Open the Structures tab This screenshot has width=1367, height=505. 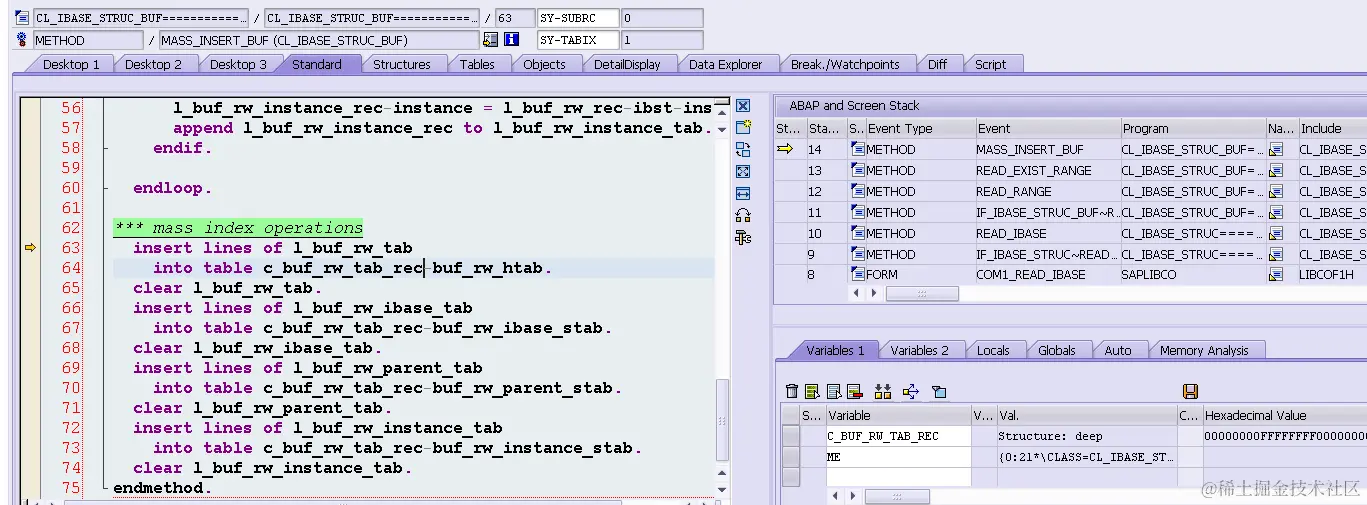pyautogui.click(x=401, y=64)
